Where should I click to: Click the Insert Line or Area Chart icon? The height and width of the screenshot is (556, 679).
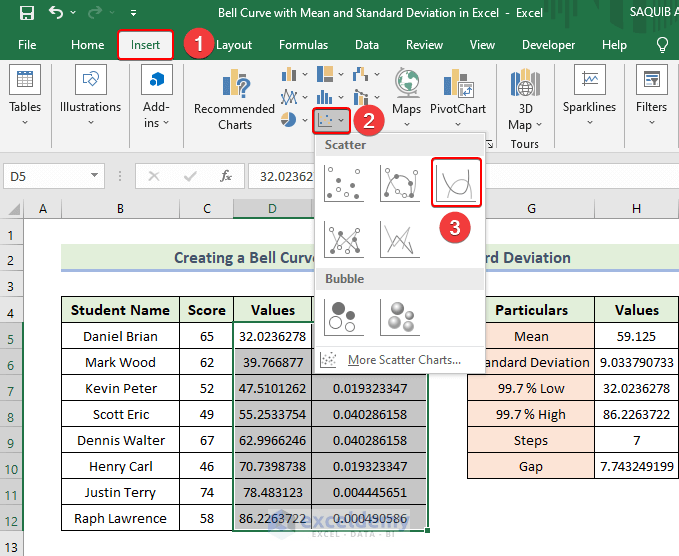[289, 97]
